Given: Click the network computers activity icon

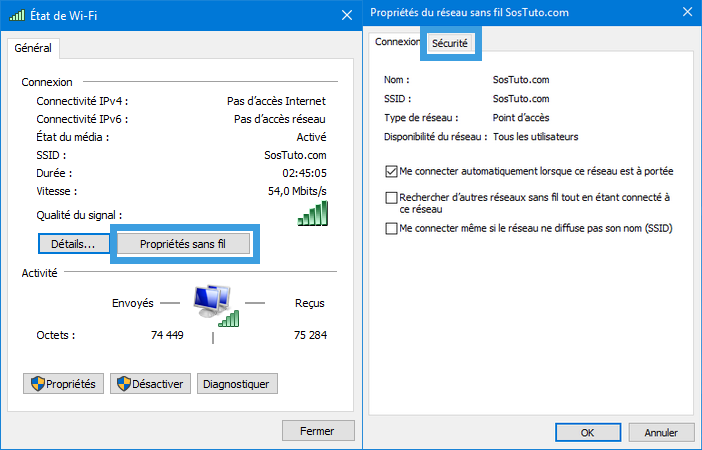Looking at the screenshot, I should click(216, 306).
